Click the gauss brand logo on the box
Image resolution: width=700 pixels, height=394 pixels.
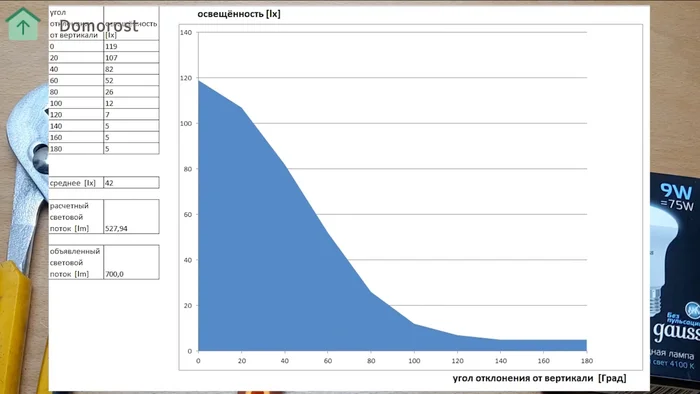[676, 332]
